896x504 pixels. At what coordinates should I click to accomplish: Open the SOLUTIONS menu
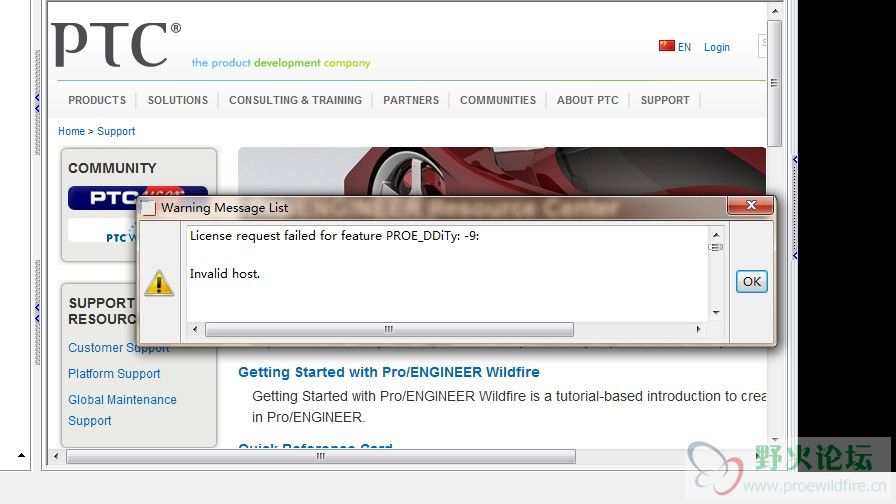click(178, 100)
